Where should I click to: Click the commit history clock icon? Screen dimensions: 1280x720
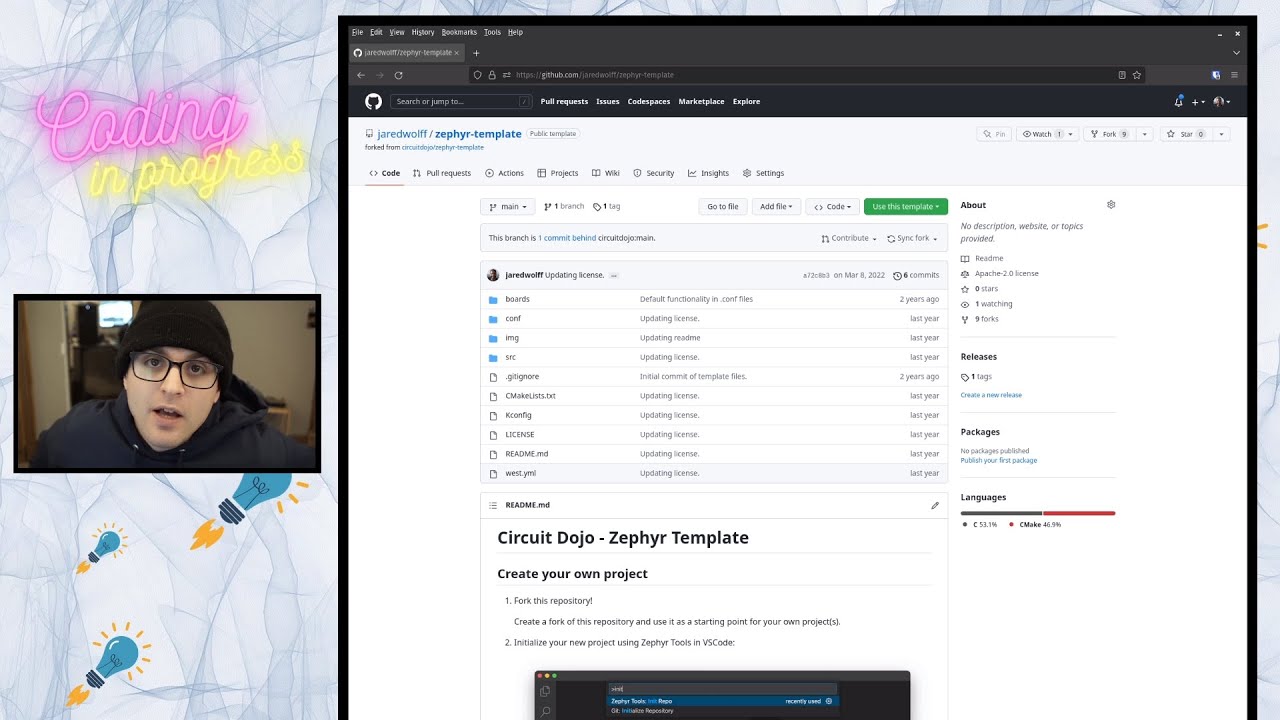pyautogui.click(x=897, y=275)
